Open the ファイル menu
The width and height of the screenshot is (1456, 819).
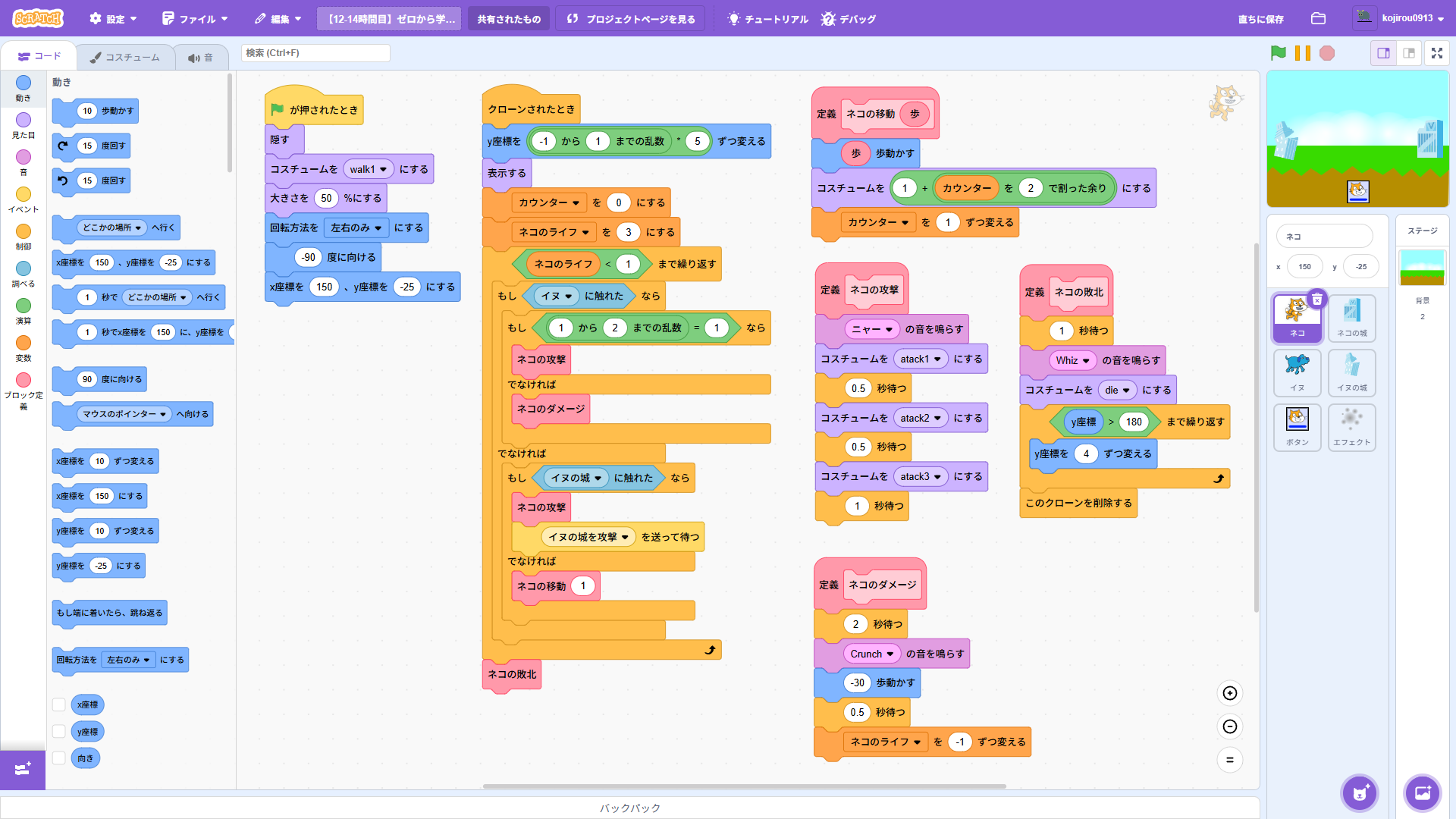195,18
